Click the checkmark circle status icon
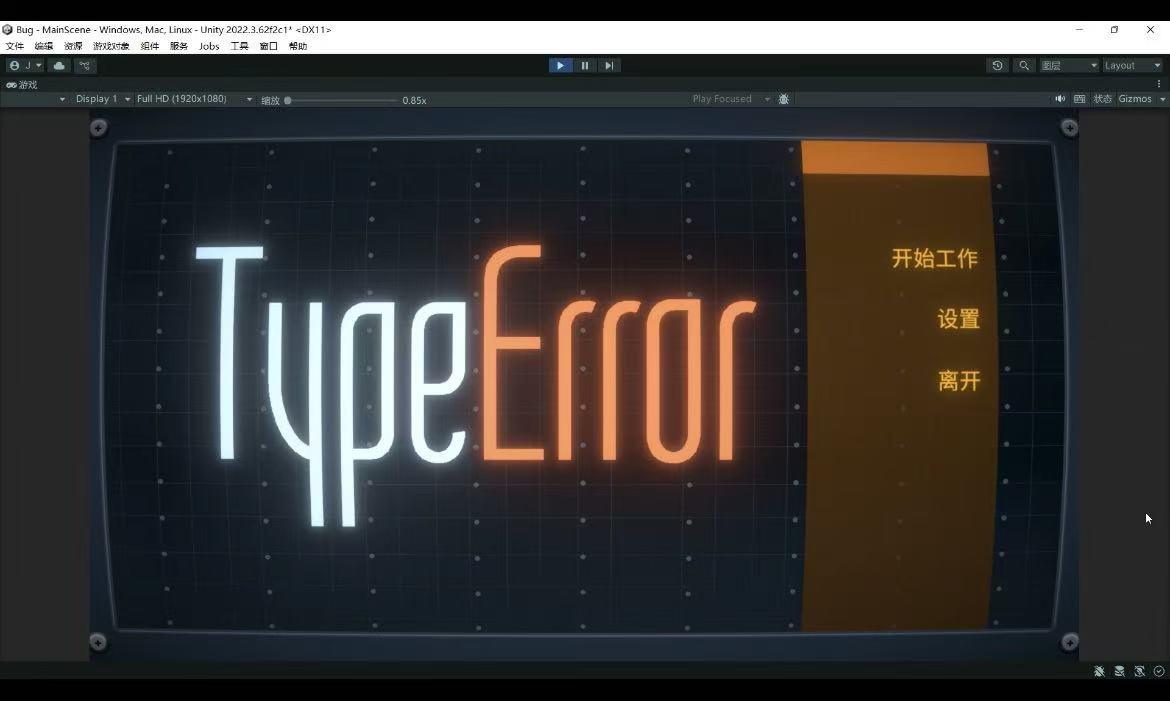Viewport: 1170px width, 701px height. pos(1159,672)
